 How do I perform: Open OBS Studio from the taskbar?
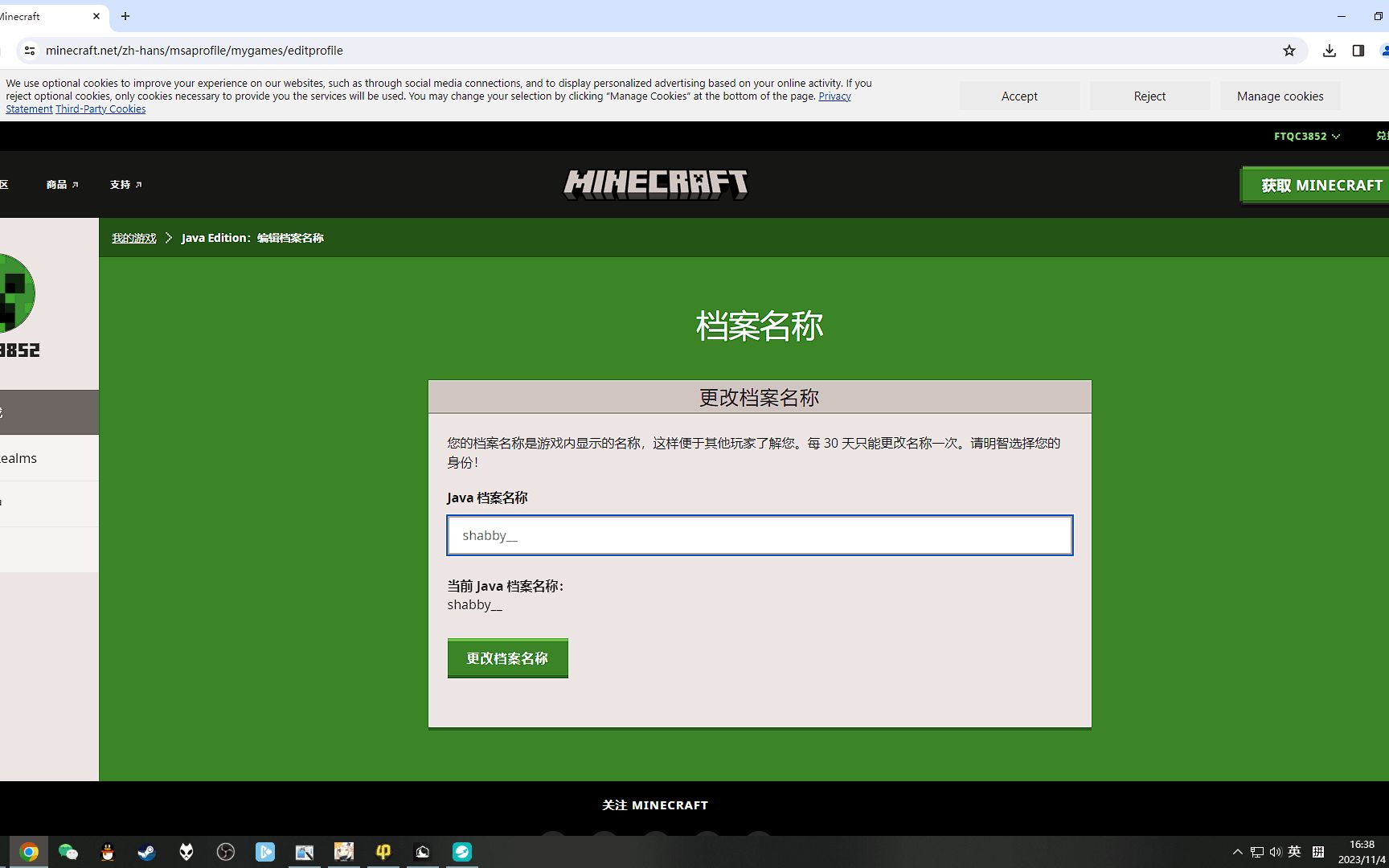pyautogui.click(x=226, y=852)
